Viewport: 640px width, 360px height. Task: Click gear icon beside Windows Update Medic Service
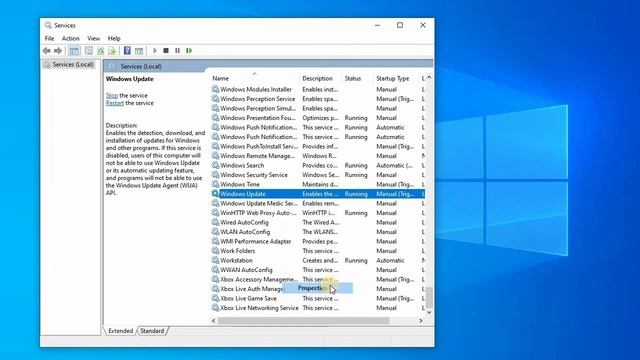[x=215, y=203]
